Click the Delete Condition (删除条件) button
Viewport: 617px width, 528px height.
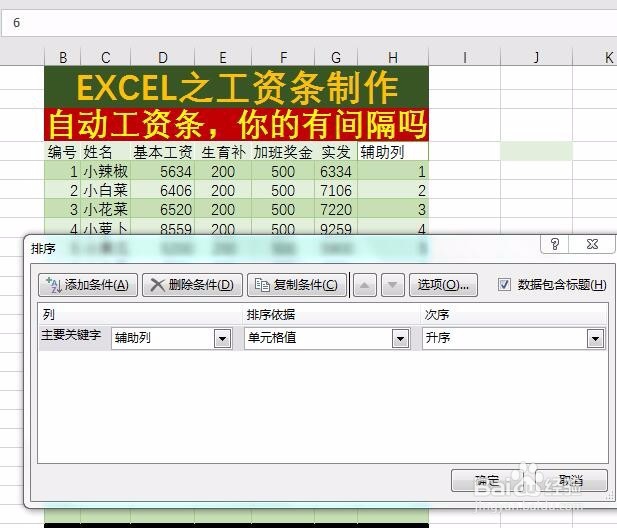(x=192, y=285)
